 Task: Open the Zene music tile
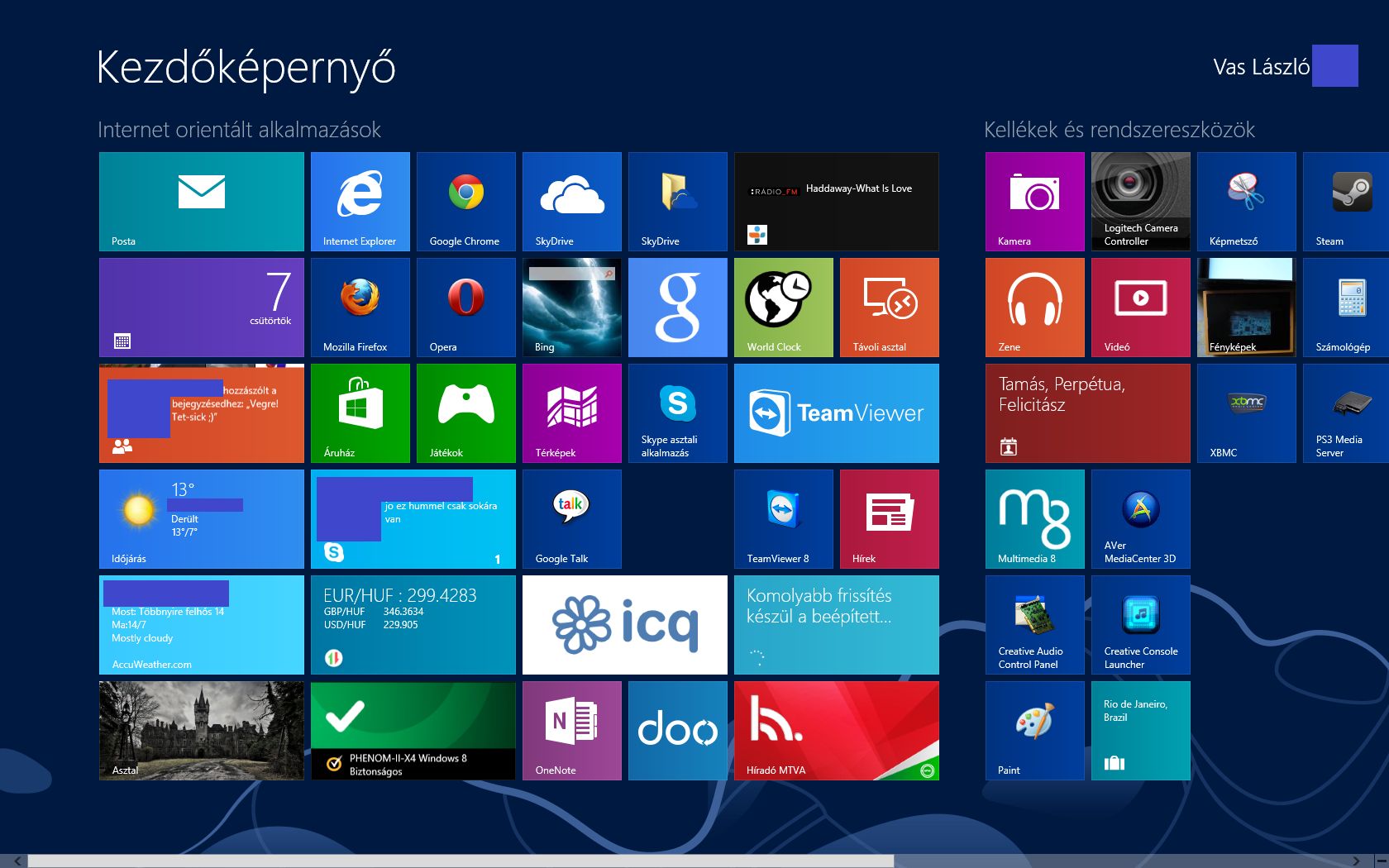pos(1035,308)
